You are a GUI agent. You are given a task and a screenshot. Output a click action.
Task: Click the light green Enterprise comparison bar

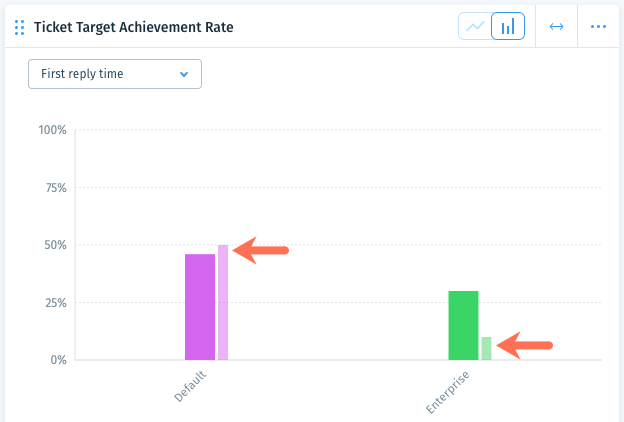point(486,348)
